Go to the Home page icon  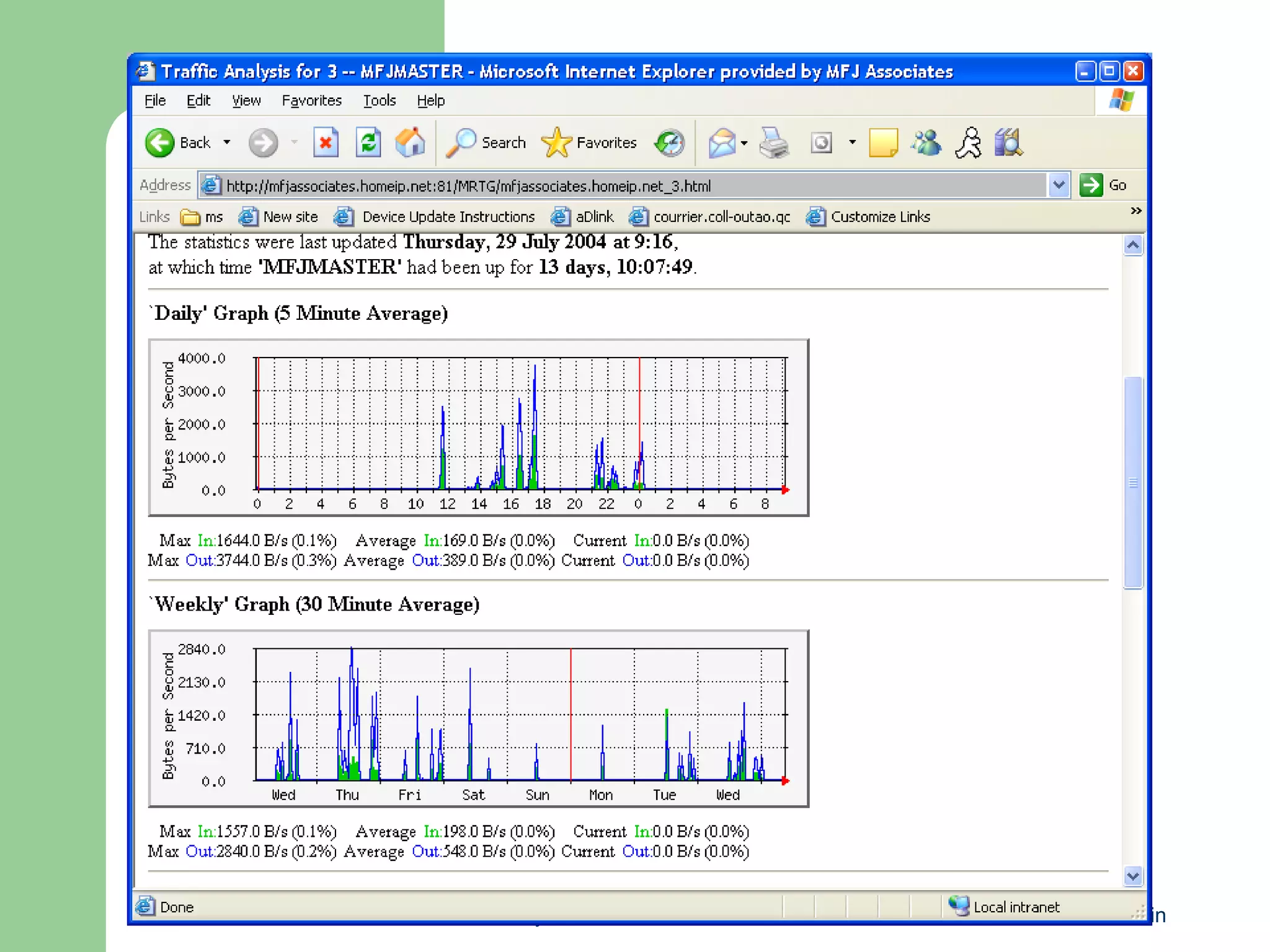tap(411, 143)
